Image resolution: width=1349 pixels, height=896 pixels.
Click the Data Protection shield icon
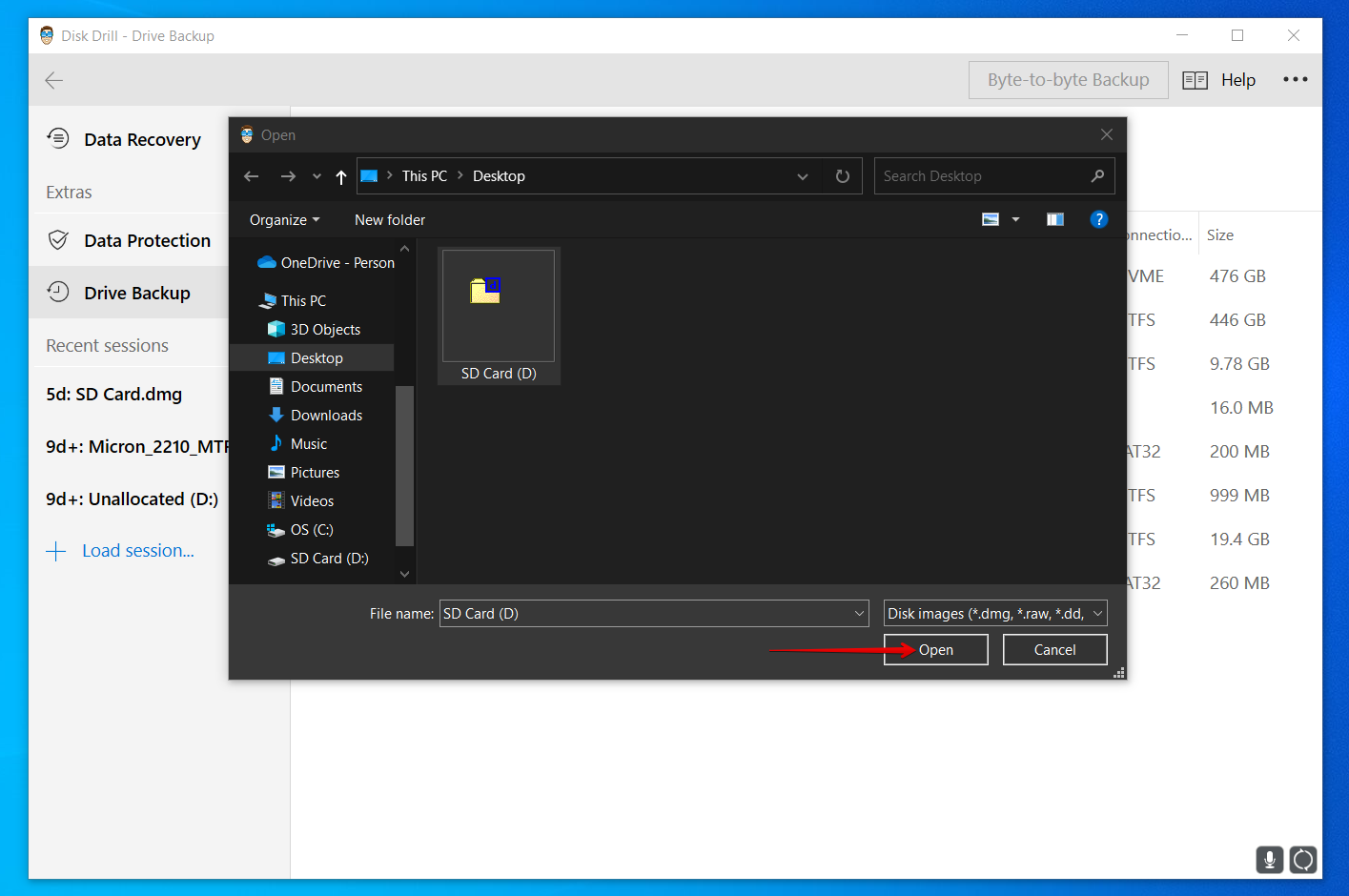pyautogui.click(x=58, y=240)
